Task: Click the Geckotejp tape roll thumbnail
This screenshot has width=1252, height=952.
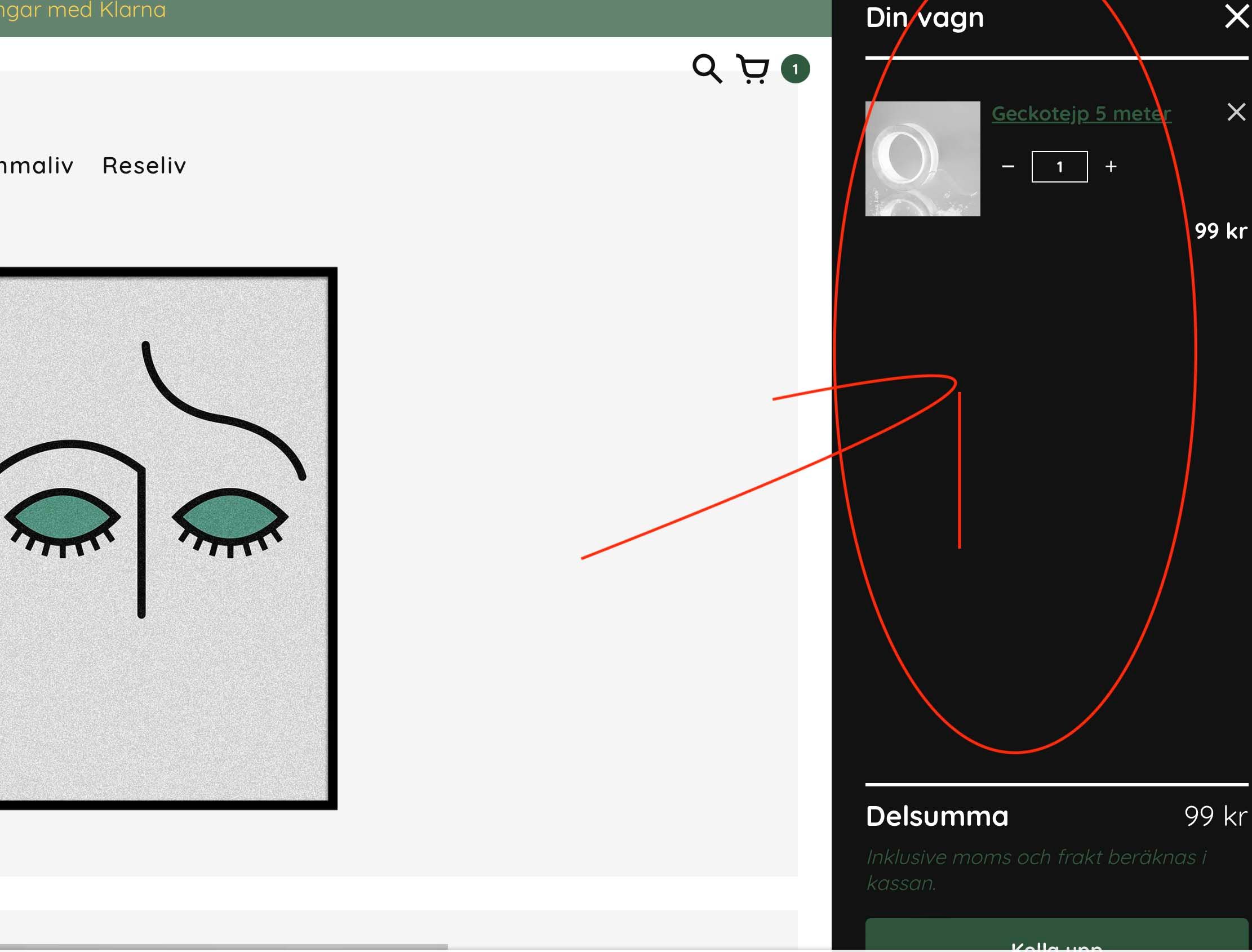Action: [x=922, y=159]
